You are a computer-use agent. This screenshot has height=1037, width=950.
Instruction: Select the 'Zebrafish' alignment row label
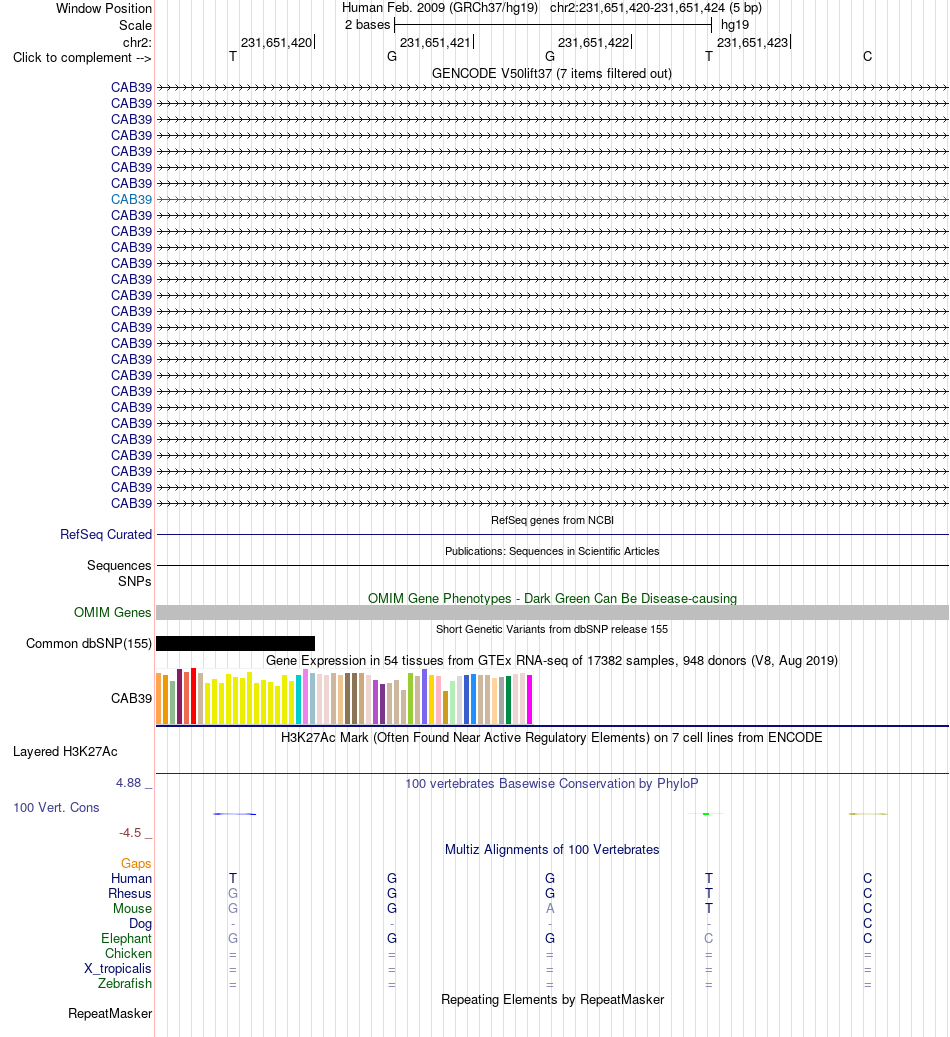pyautogui.click(x=125, y=984)
